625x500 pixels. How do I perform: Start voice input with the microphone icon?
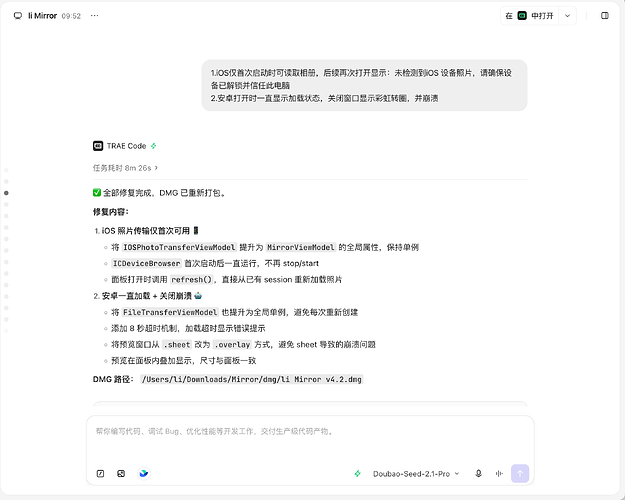pyautogui.click(x=479, y=473)
